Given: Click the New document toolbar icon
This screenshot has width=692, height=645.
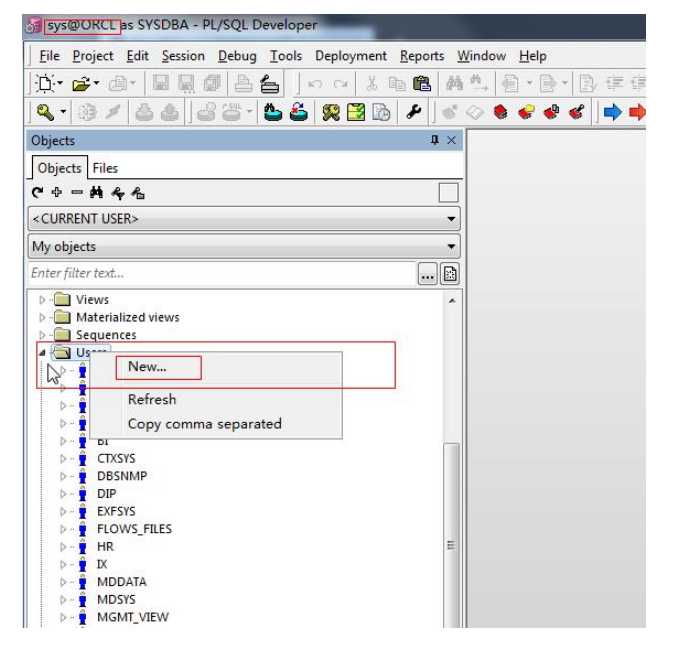Looking at the screenshot, I should [45, 83].
